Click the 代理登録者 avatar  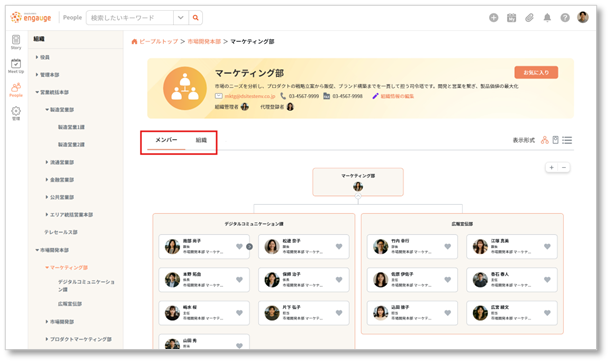click(x=290, y=107)
